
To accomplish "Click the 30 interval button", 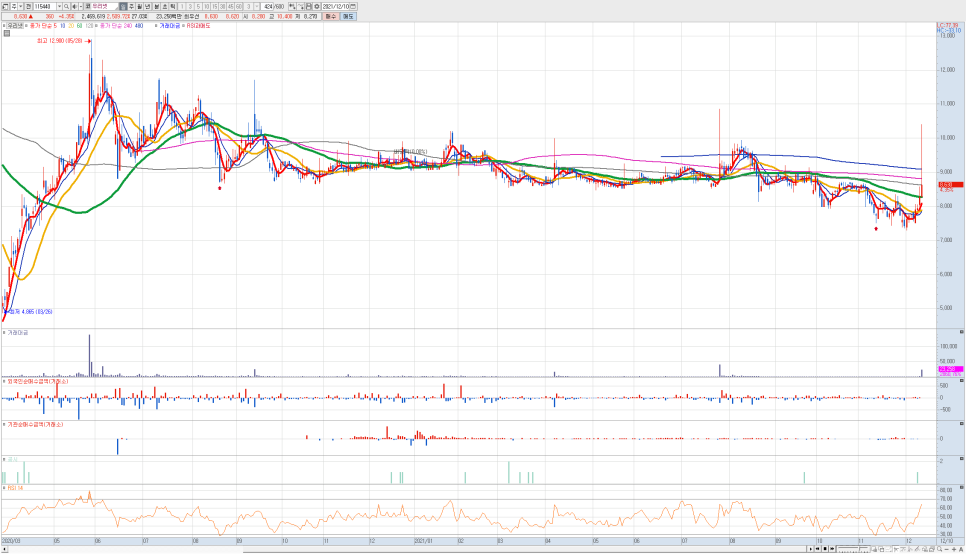I will (x=222, y=6).
